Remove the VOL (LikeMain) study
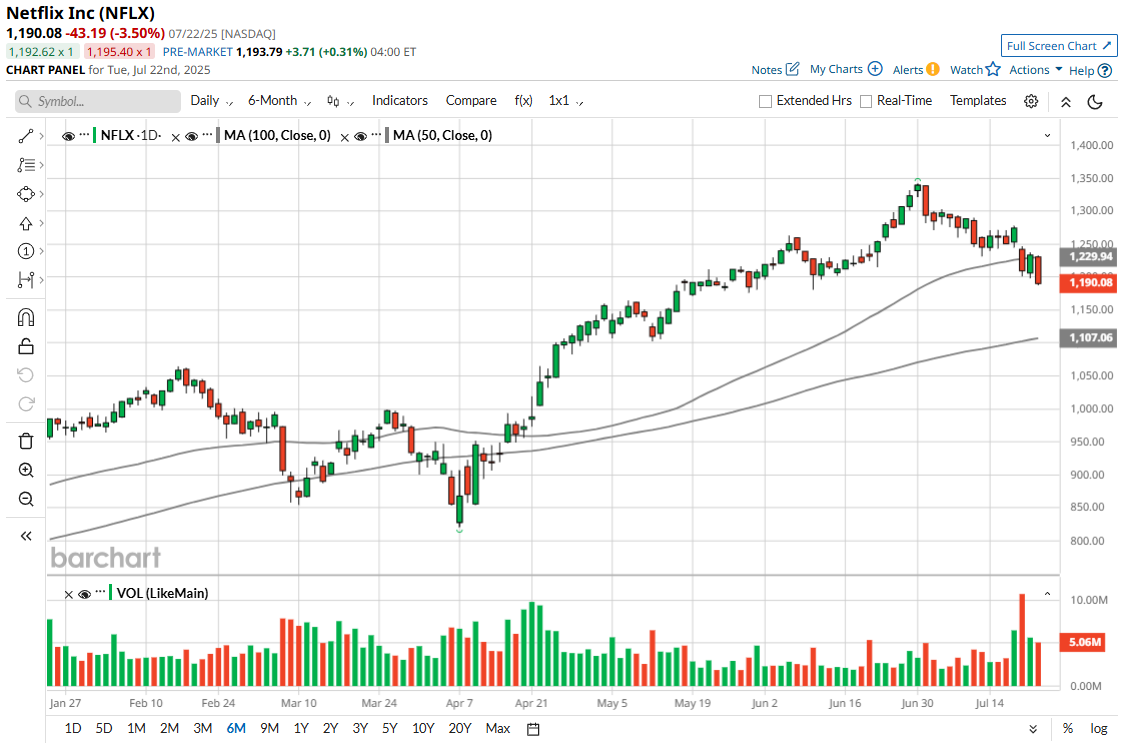 click(69, 594)
